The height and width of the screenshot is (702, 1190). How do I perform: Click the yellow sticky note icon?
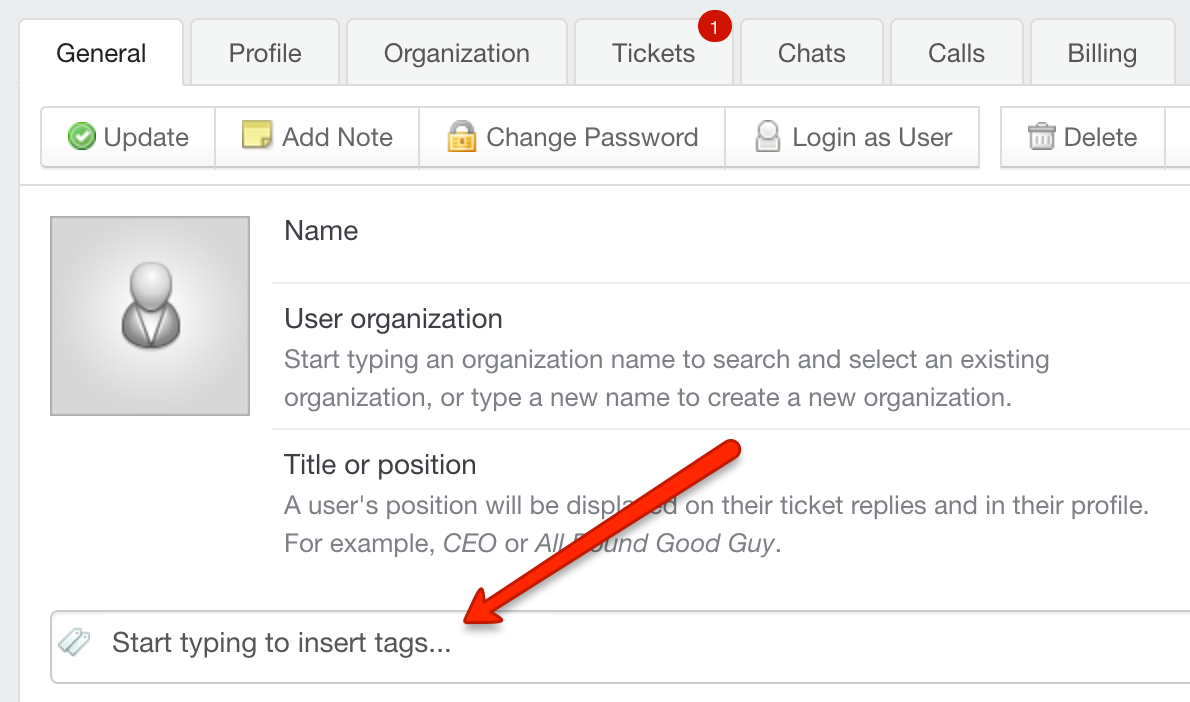[257, 134]
